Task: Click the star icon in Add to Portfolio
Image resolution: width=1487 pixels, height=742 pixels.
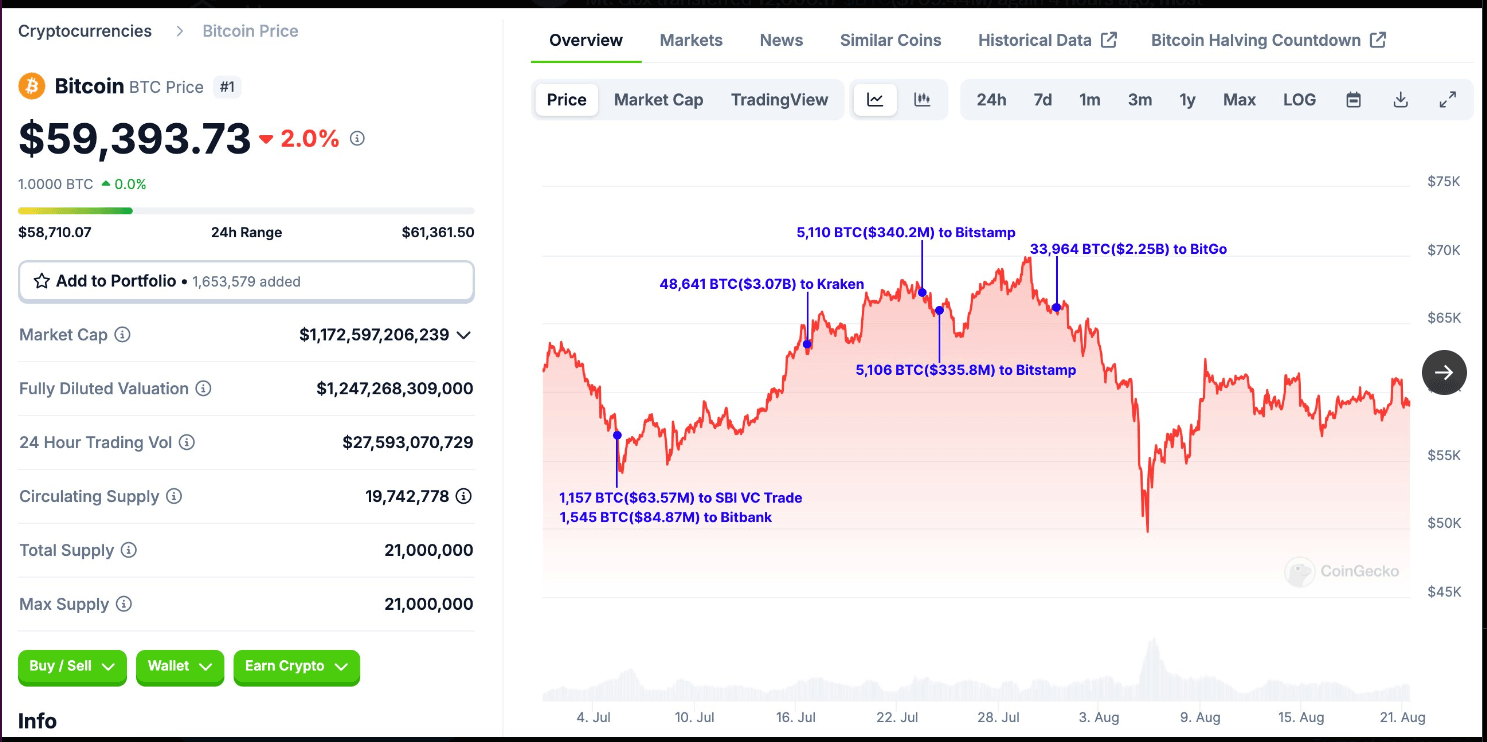Action: point(41,281)
